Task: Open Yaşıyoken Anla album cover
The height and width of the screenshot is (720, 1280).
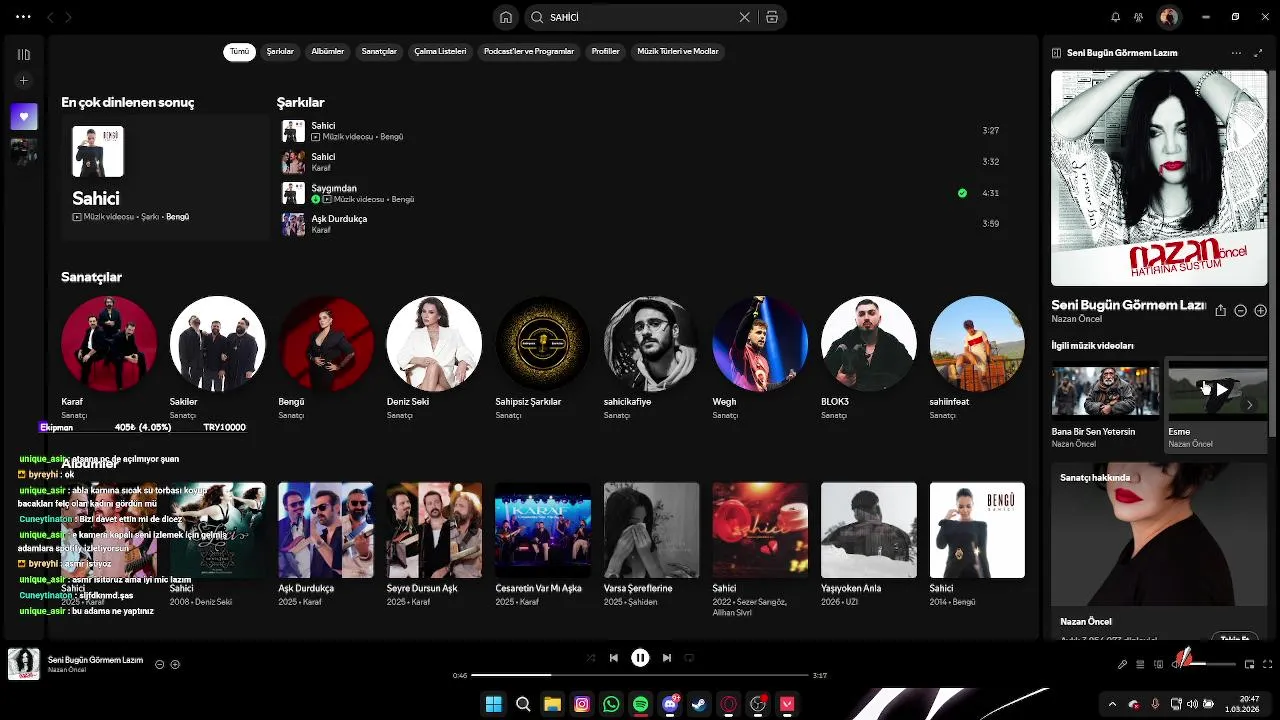Action: (869, 530)
